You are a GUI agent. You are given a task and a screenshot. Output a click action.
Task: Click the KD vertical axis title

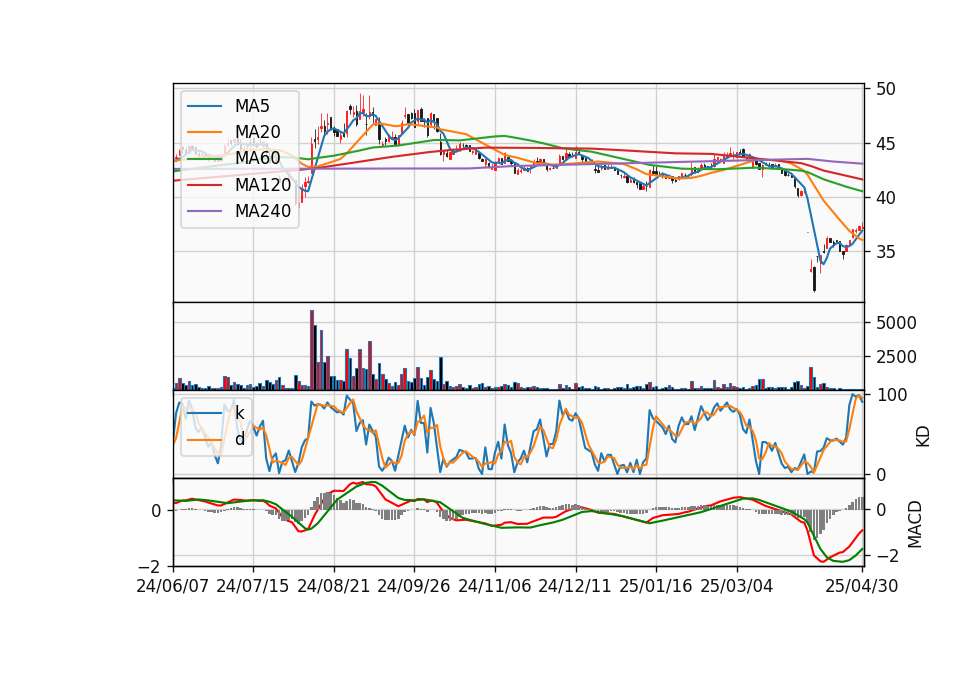coord(923,436)
